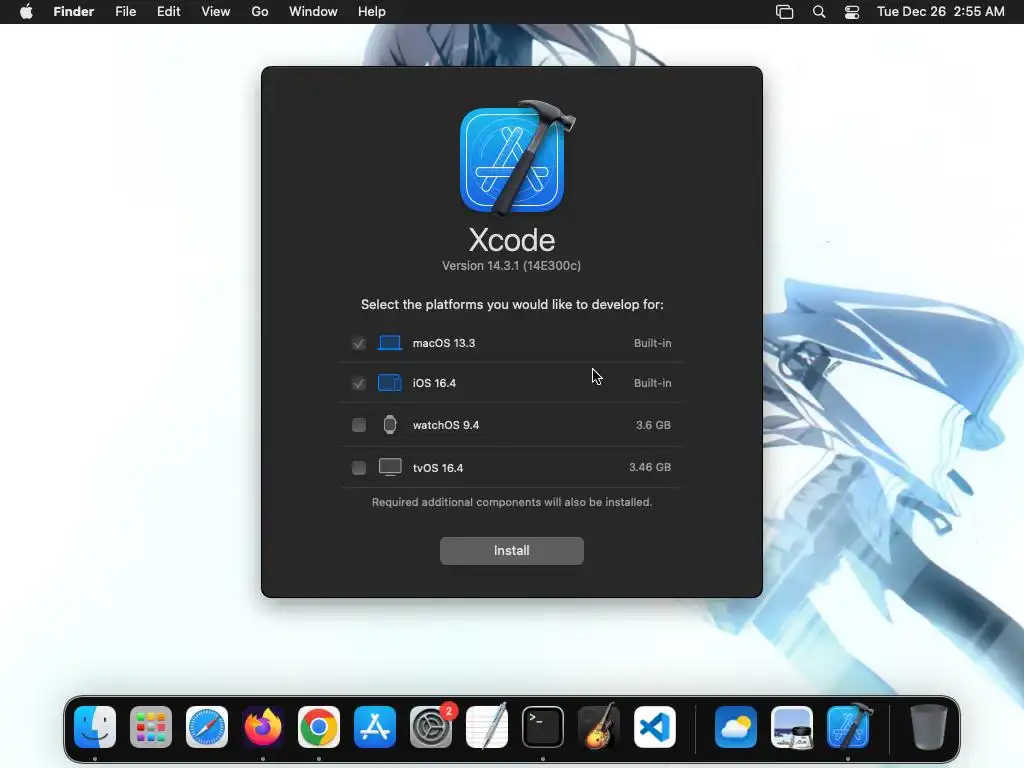The height and width of the screenshot is (768, 1024).
Task: Click the '3.46 GB' size value
Action: coord(650,467)
